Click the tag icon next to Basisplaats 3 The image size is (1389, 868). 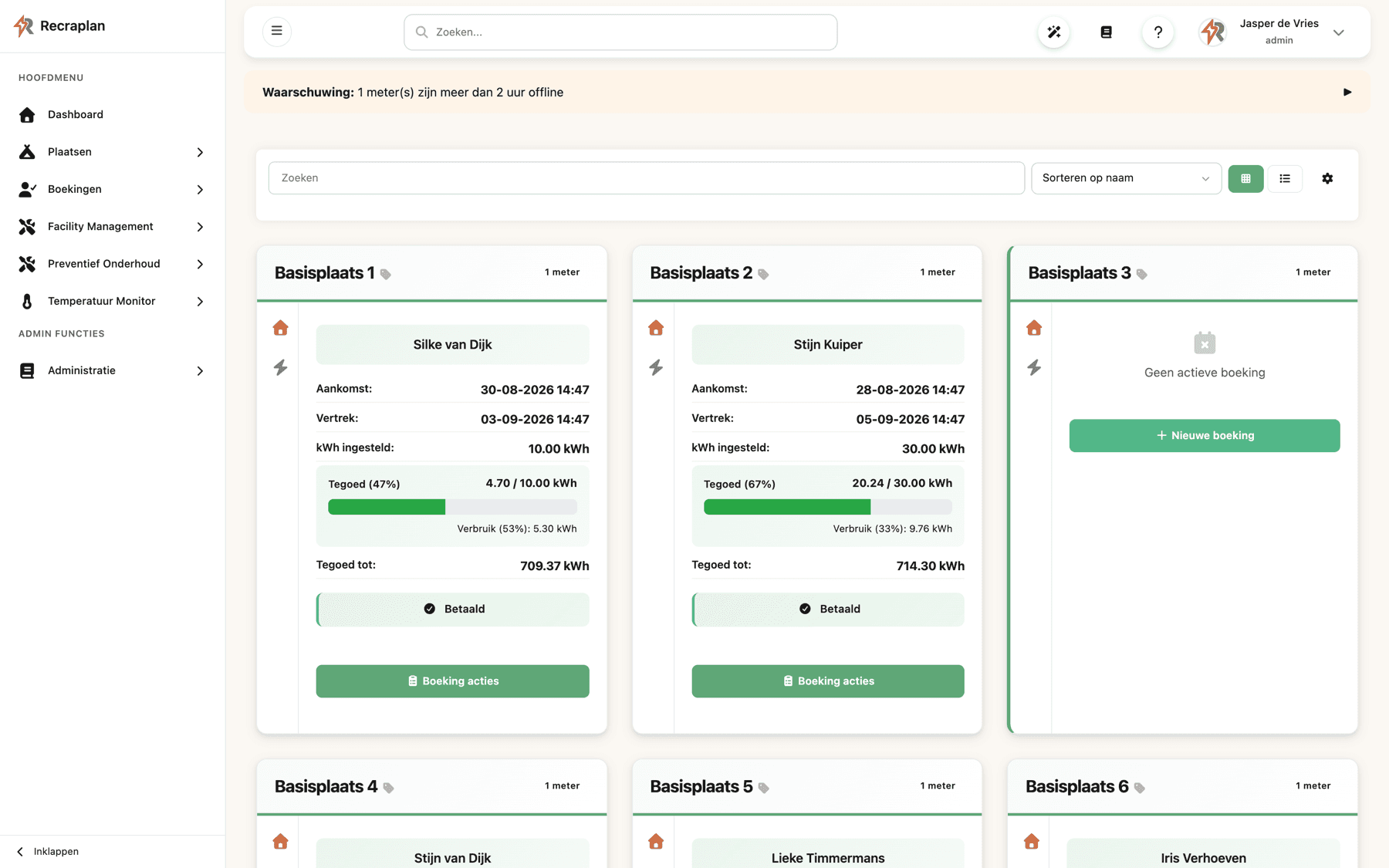pos(1142,275)
